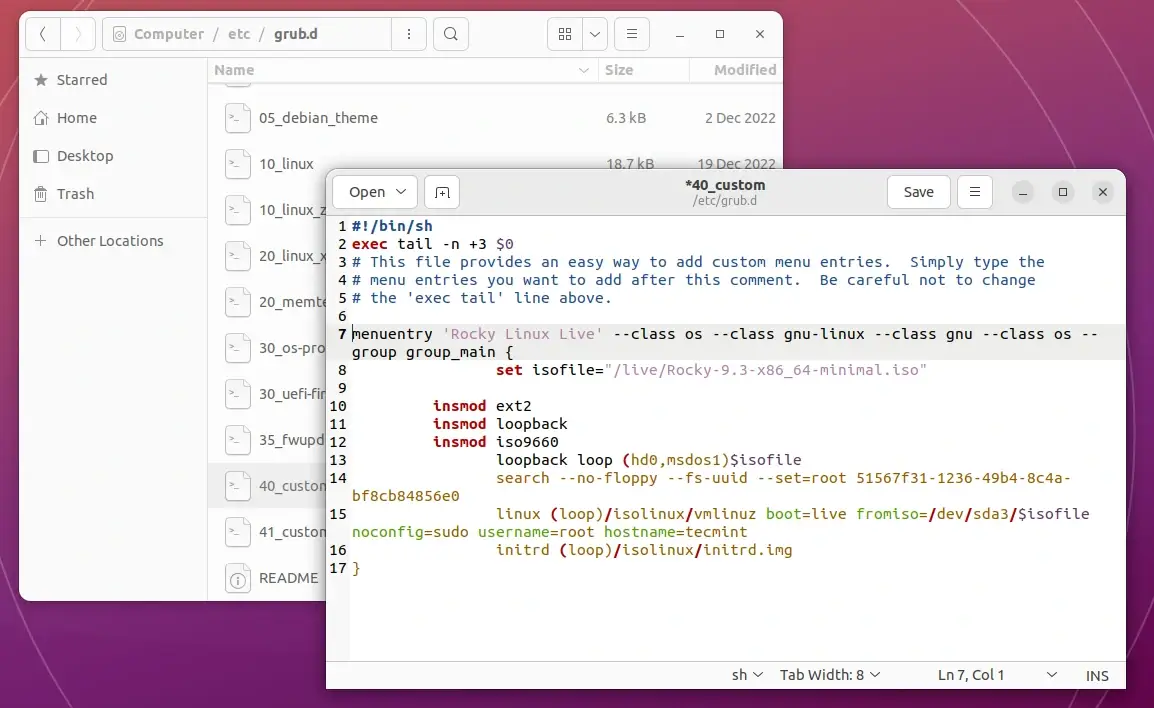
Task: Click the 'insmod iso9660' line
Action: pos(495,442)
